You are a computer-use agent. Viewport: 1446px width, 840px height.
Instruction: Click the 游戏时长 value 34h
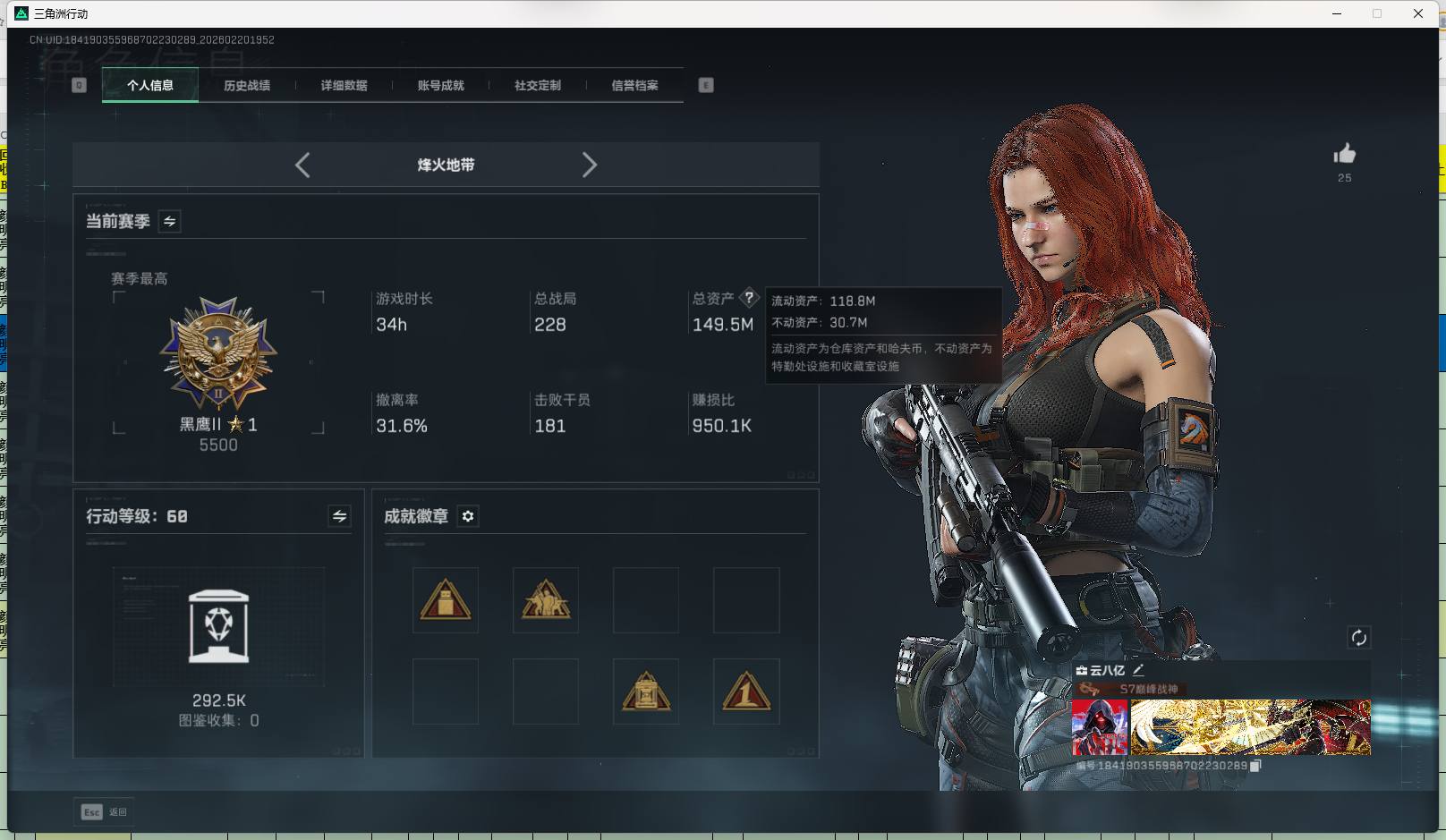[x=391, y=325]
